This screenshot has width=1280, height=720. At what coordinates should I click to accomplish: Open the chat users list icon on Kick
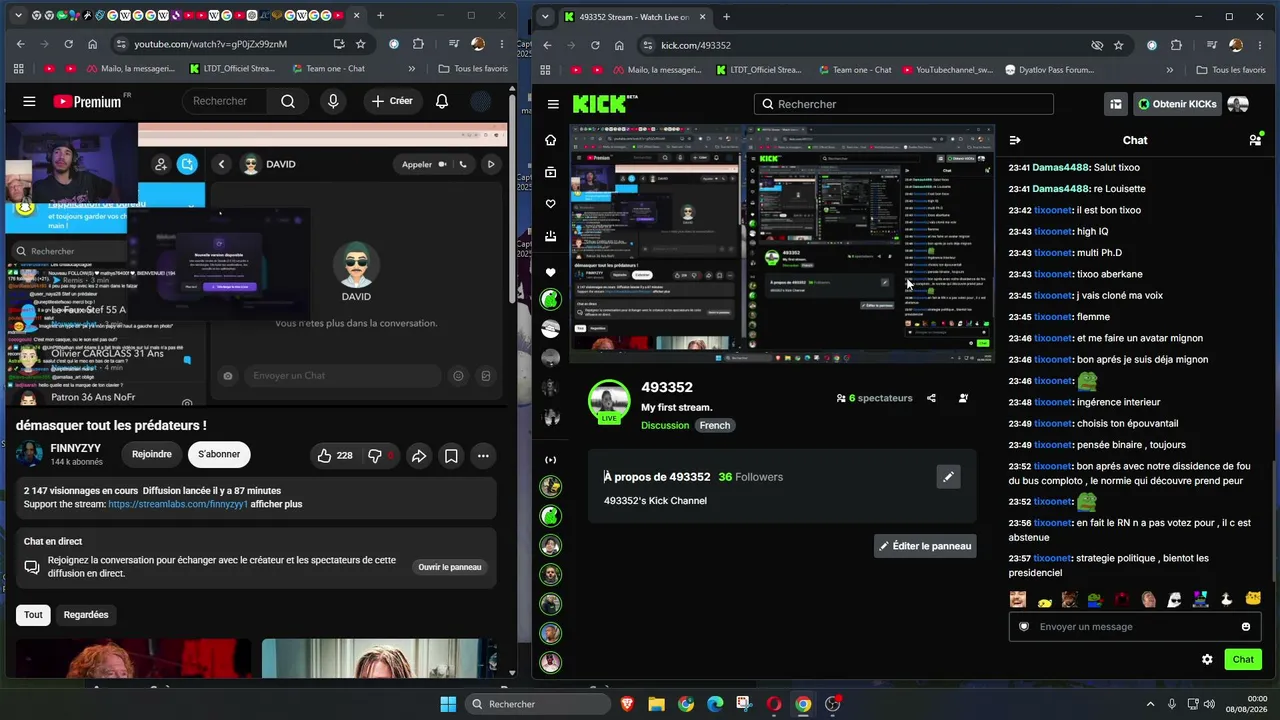(1255, 140)
